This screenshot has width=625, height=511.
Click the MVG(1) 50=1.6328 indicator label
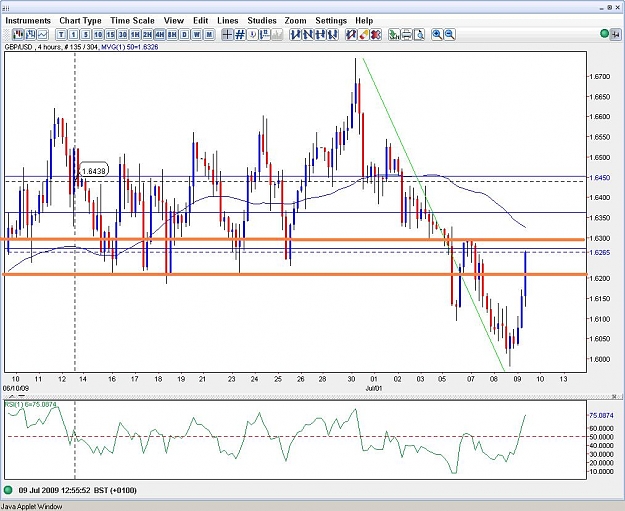130,47
